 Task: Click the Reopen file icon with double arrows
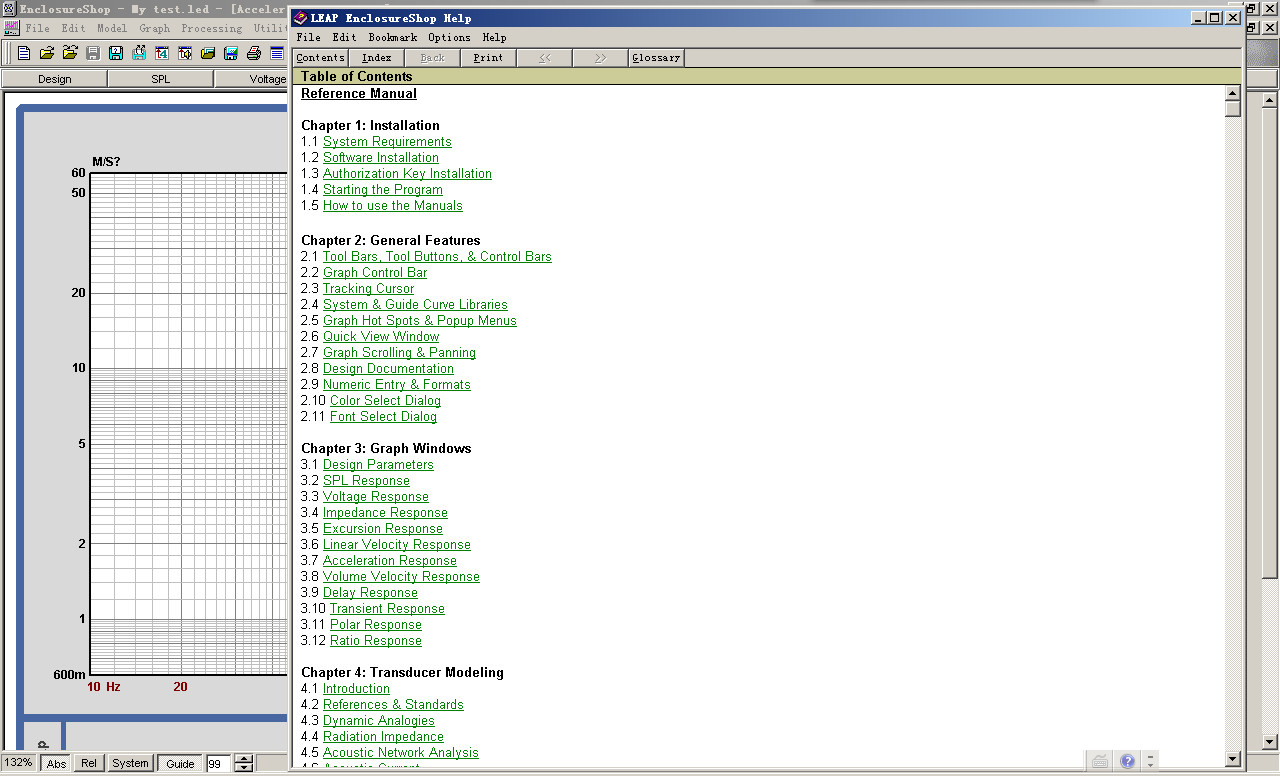tap(69, 53)
